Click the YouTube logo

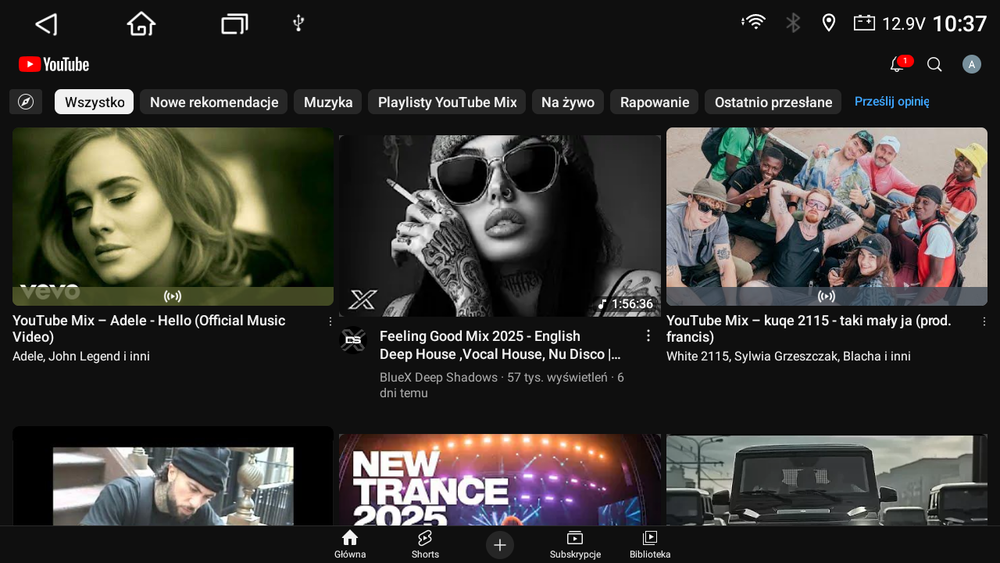54,64
